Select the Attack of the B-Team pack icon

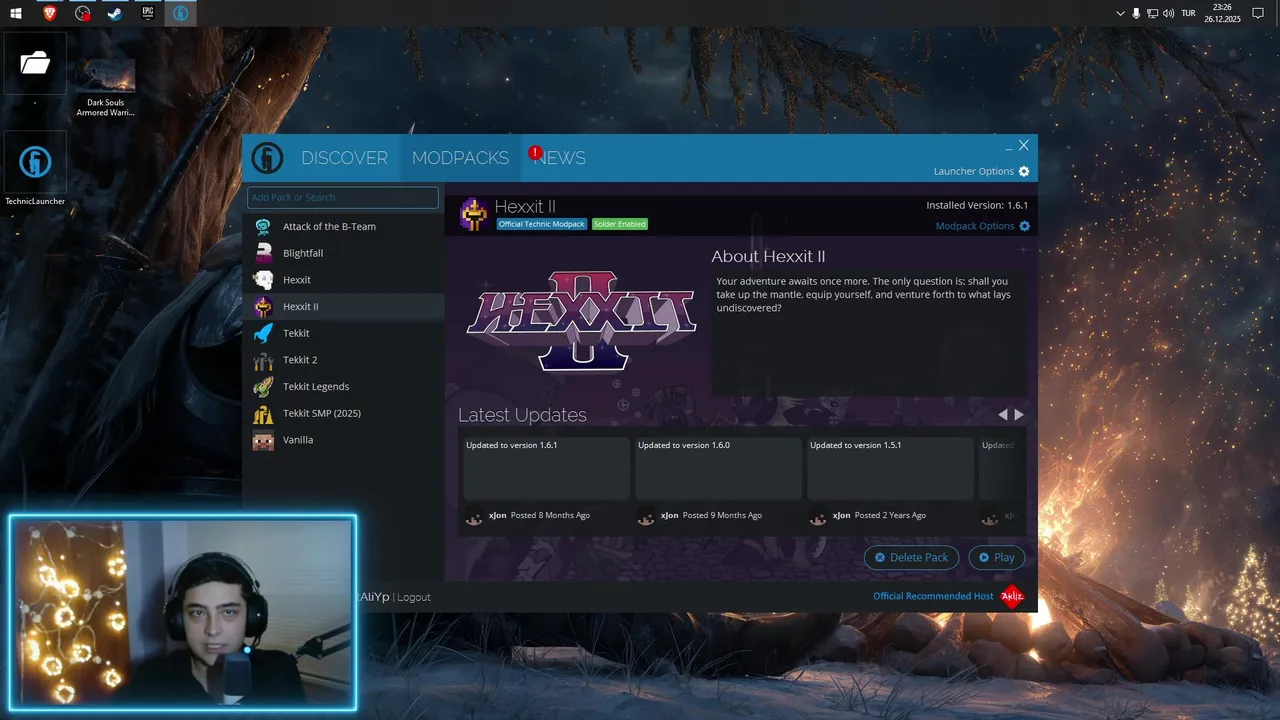point(263,226)
